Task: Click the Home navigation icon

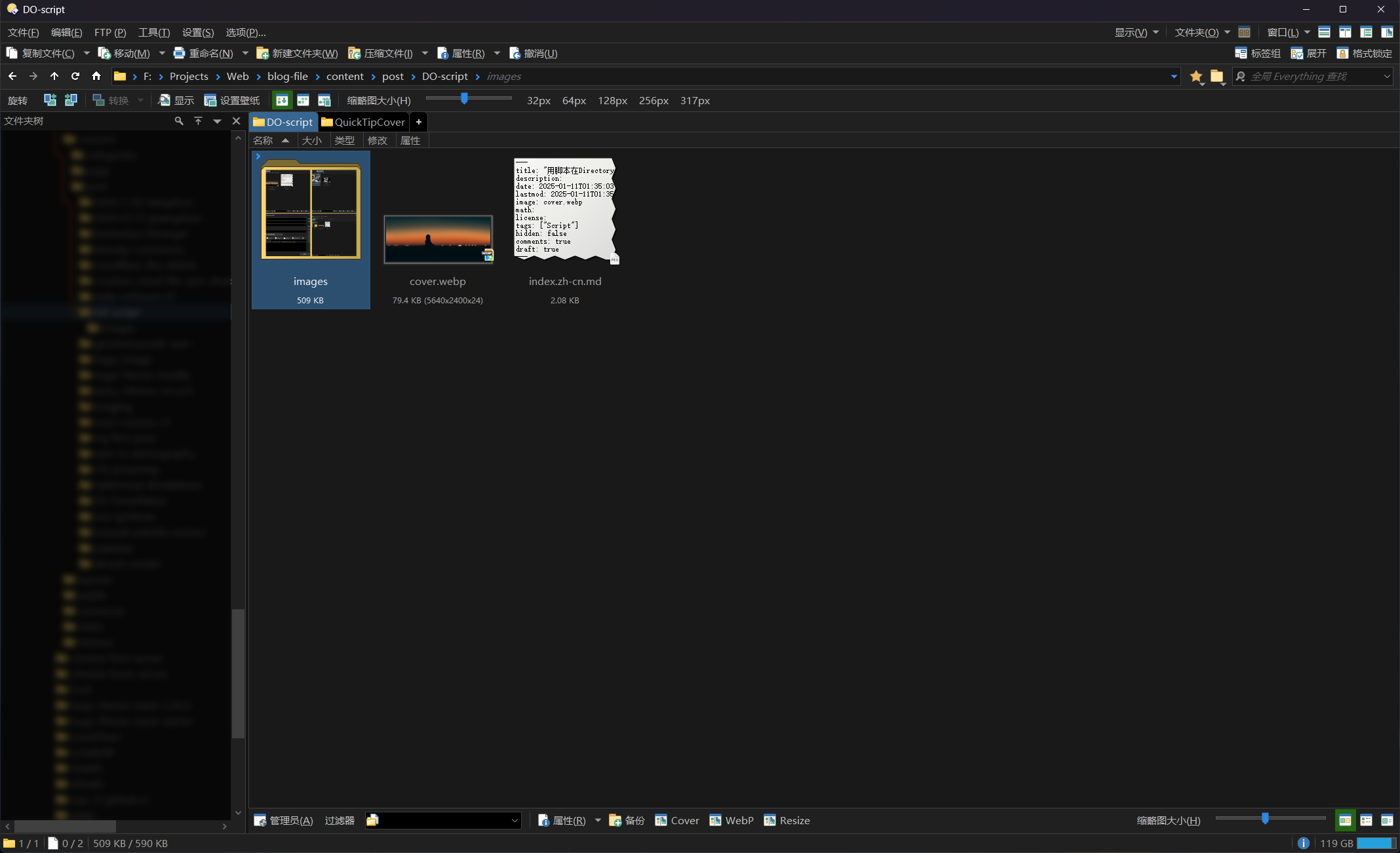Action: pyautogui.click(x=96, y=76)
